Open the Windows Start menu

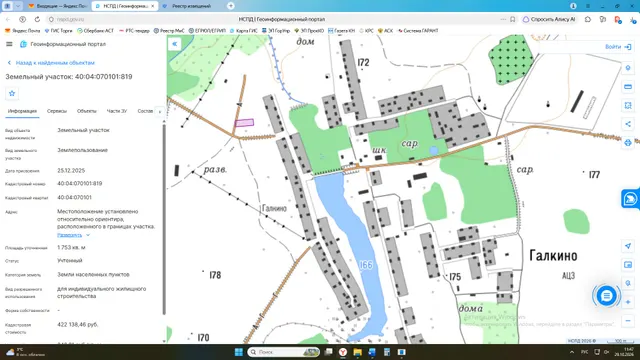(x=239, y=352)
